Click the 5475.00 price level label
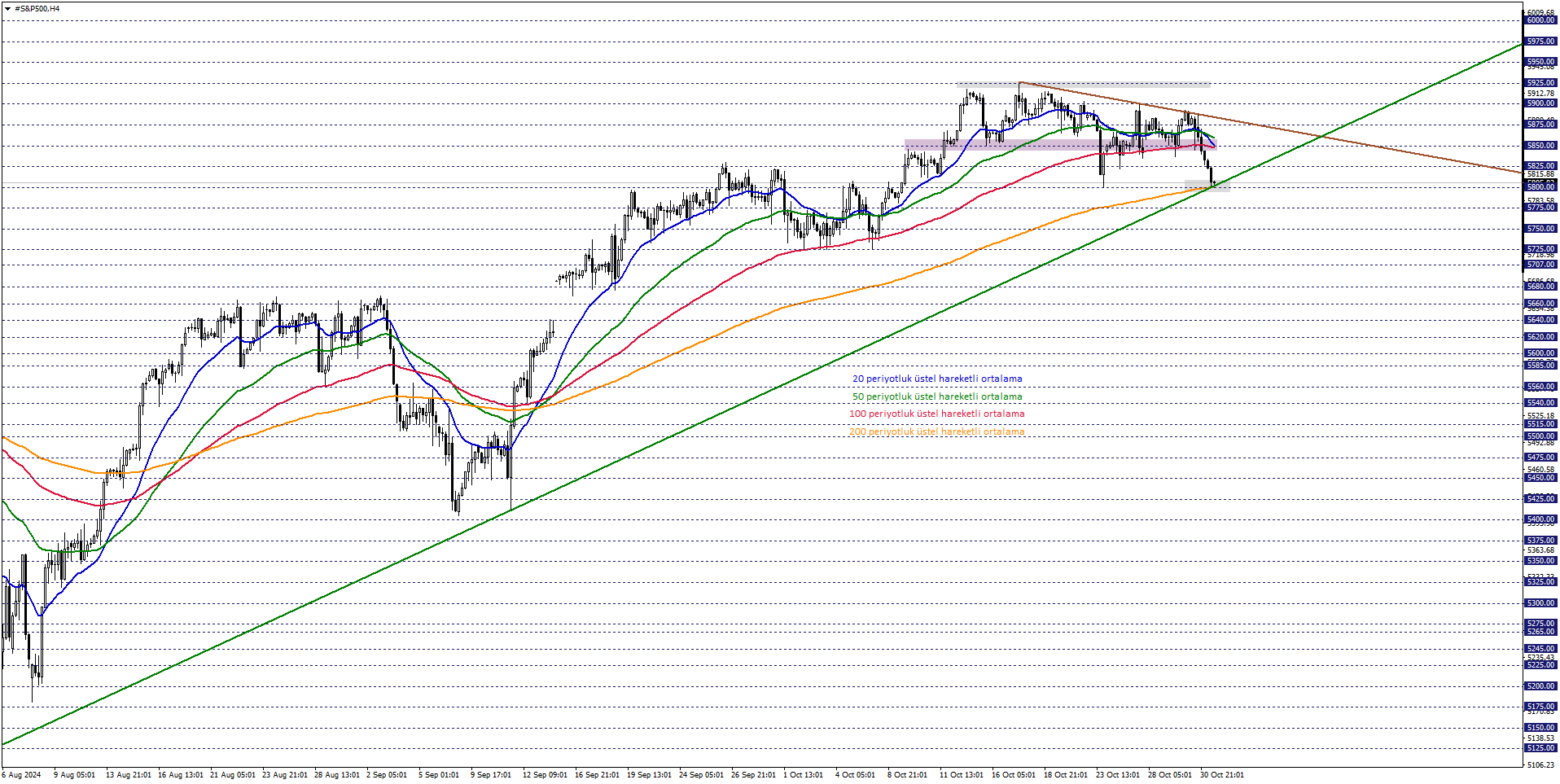The width and height of the screenshot is (1560, 784). click(x=1540, y=458)
